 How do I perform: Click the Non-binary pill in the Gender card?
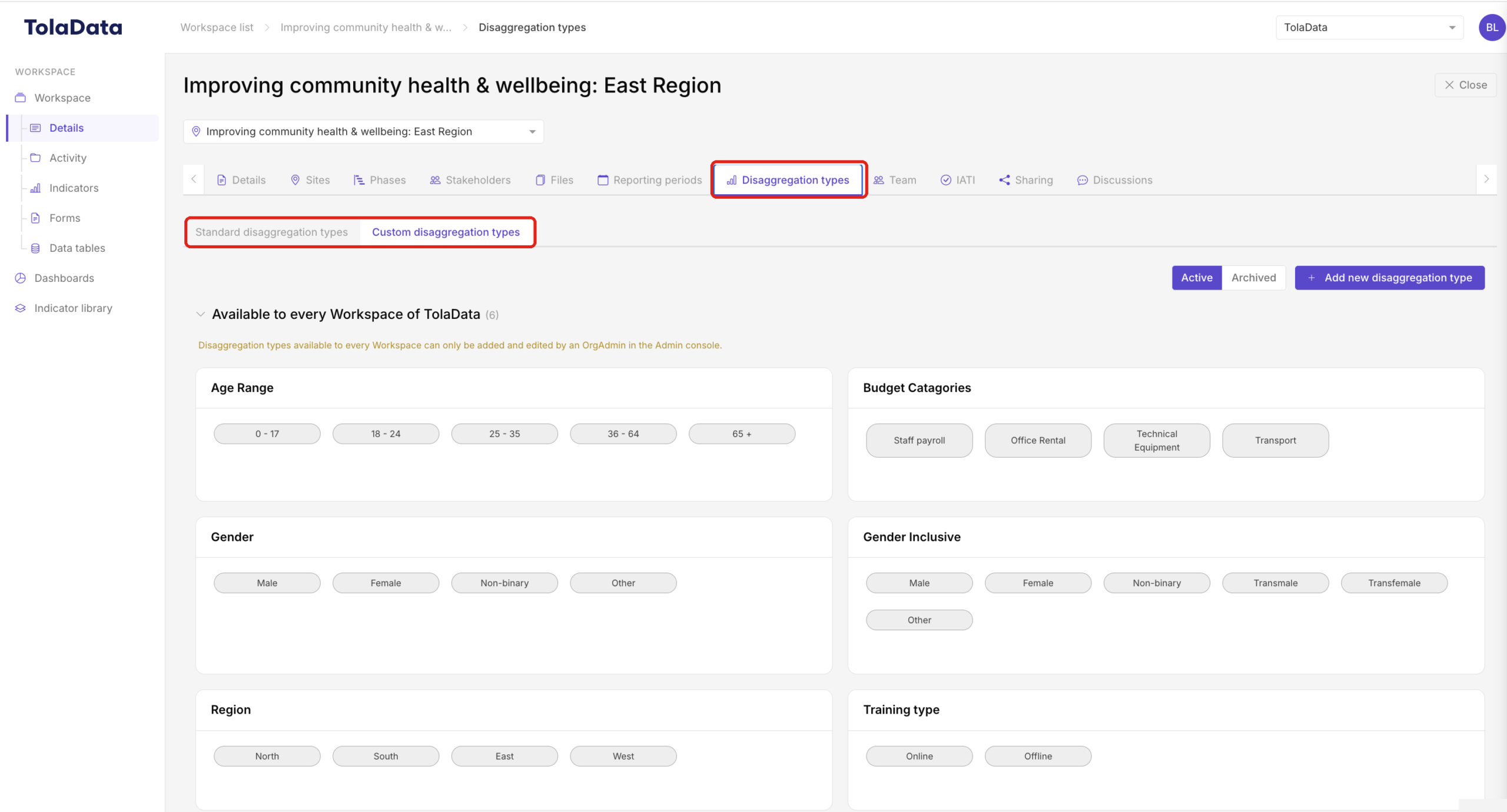click(x=504, y=583)
